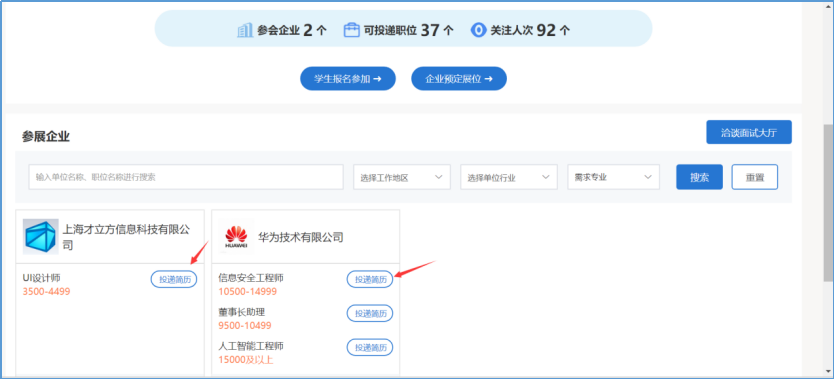Open the Huawei company logo
Screen dimensions: 834x379
click(236, 237)
